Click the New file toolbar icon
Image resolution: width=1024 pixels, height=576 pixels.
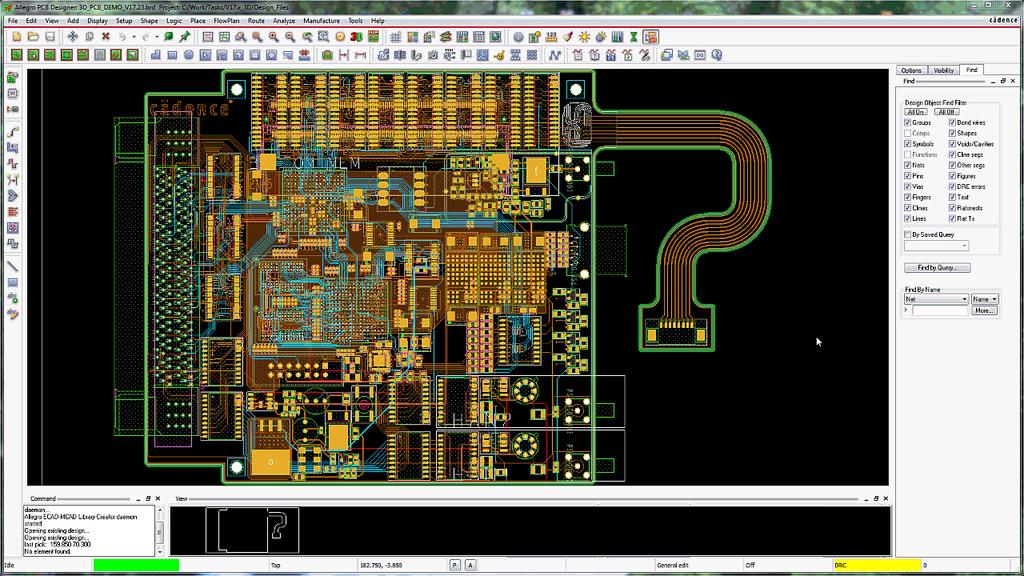[16, 37]
